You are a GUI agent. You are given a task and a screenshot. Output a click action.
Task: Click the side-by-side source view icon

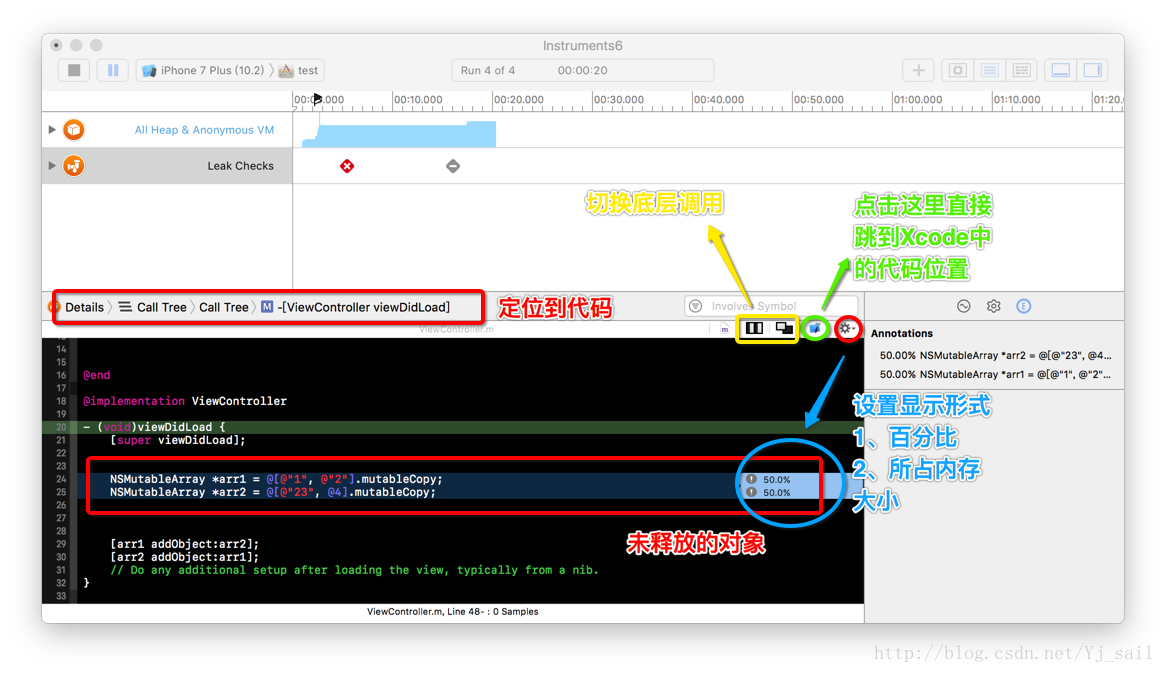755,328
